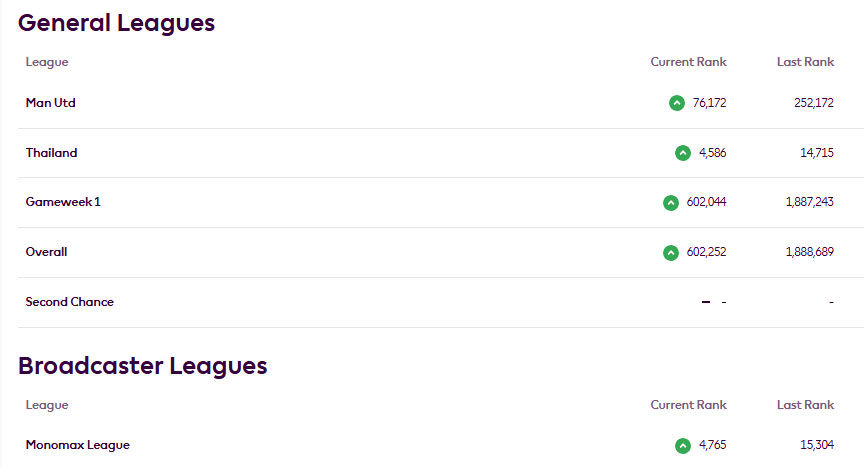The height and width of the screenshot is (467, 864).
Task: Click the General Leagues heading
Action: pyautogui.click(x=116, y=24)
